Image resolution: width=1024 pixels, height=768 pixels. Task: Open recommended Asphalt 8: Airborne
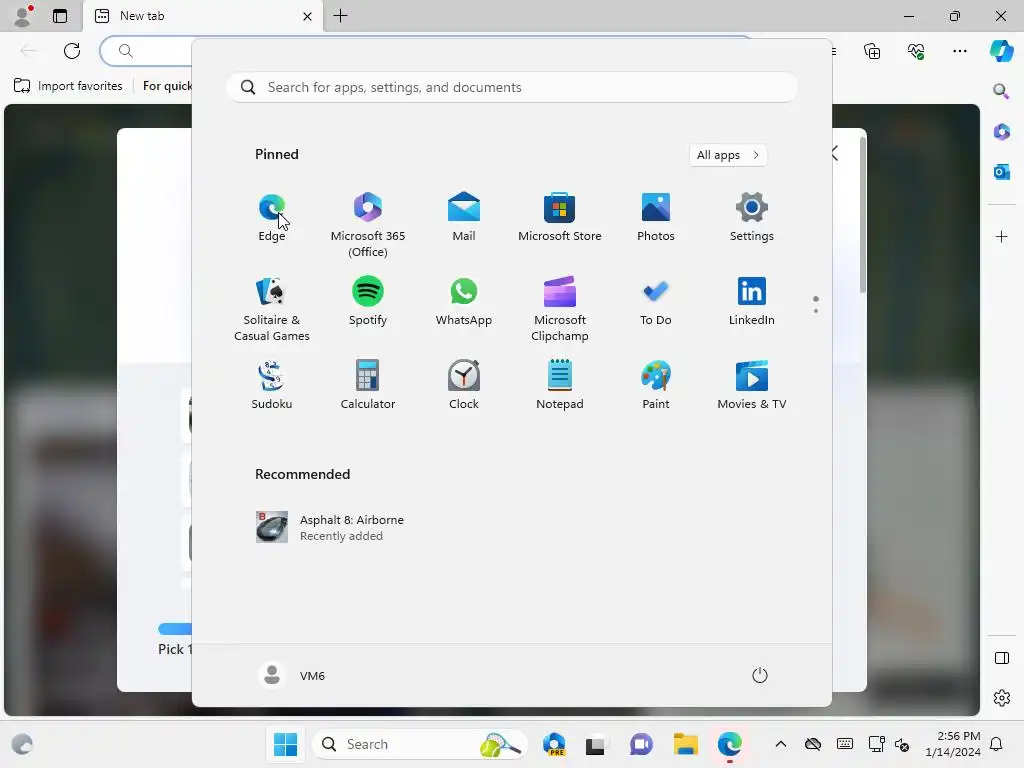(330, 527)
